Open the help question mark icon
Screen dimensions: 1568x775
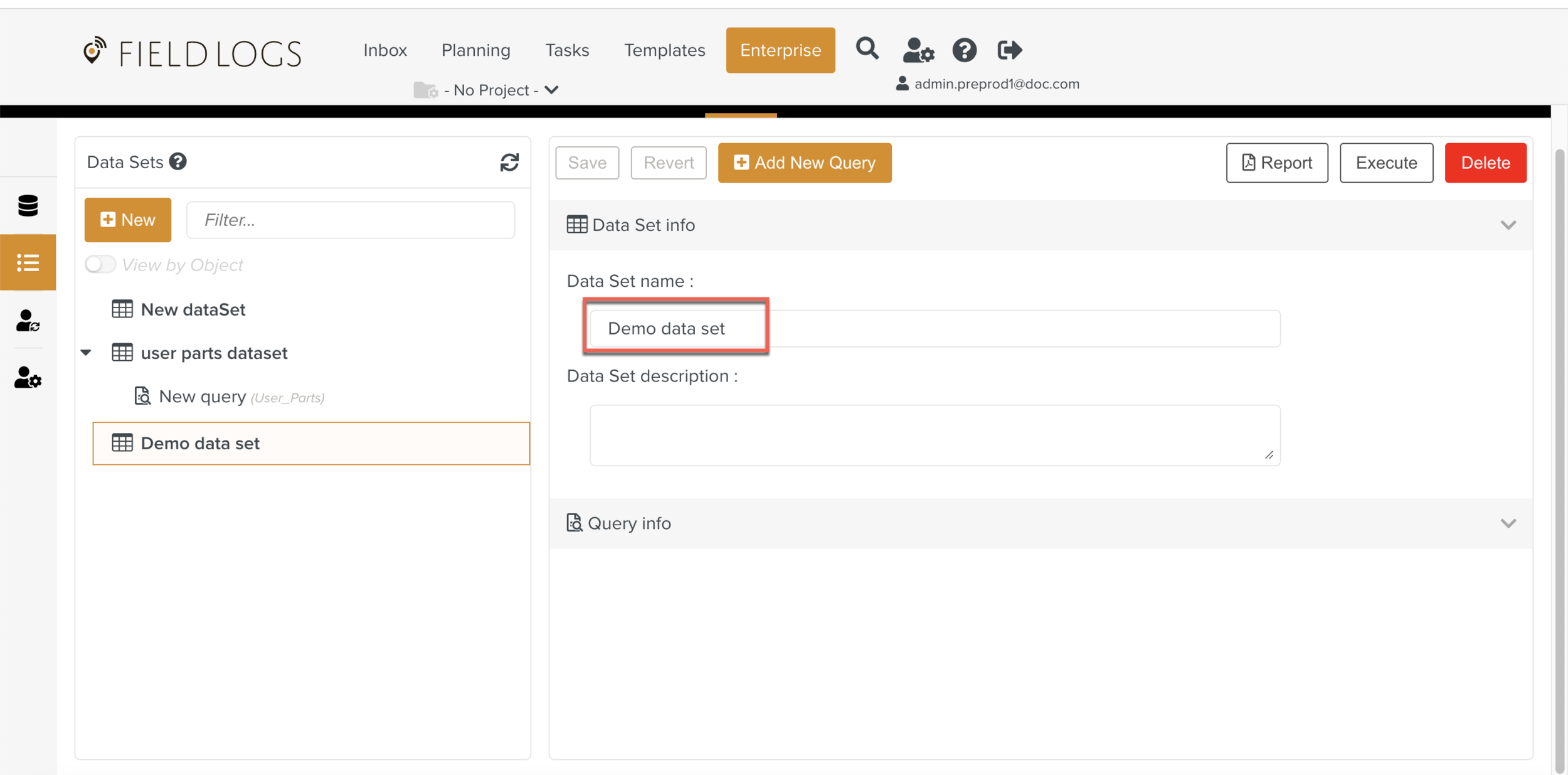tap(964, 50)
